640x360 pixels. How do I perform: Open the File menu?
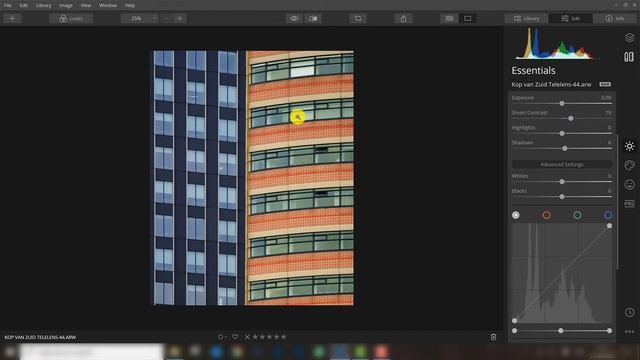pyautogui.click(x=7, y=5)
